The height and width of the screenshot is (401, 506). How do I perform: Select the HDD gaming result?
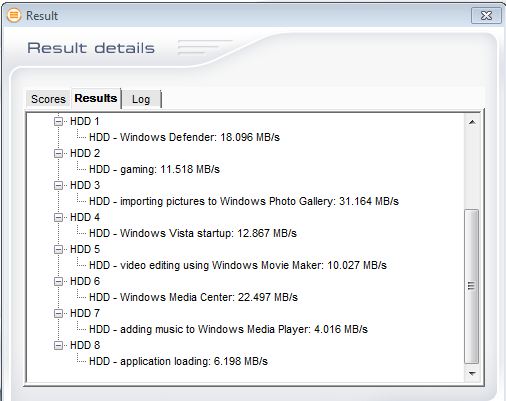coord(154,169)
